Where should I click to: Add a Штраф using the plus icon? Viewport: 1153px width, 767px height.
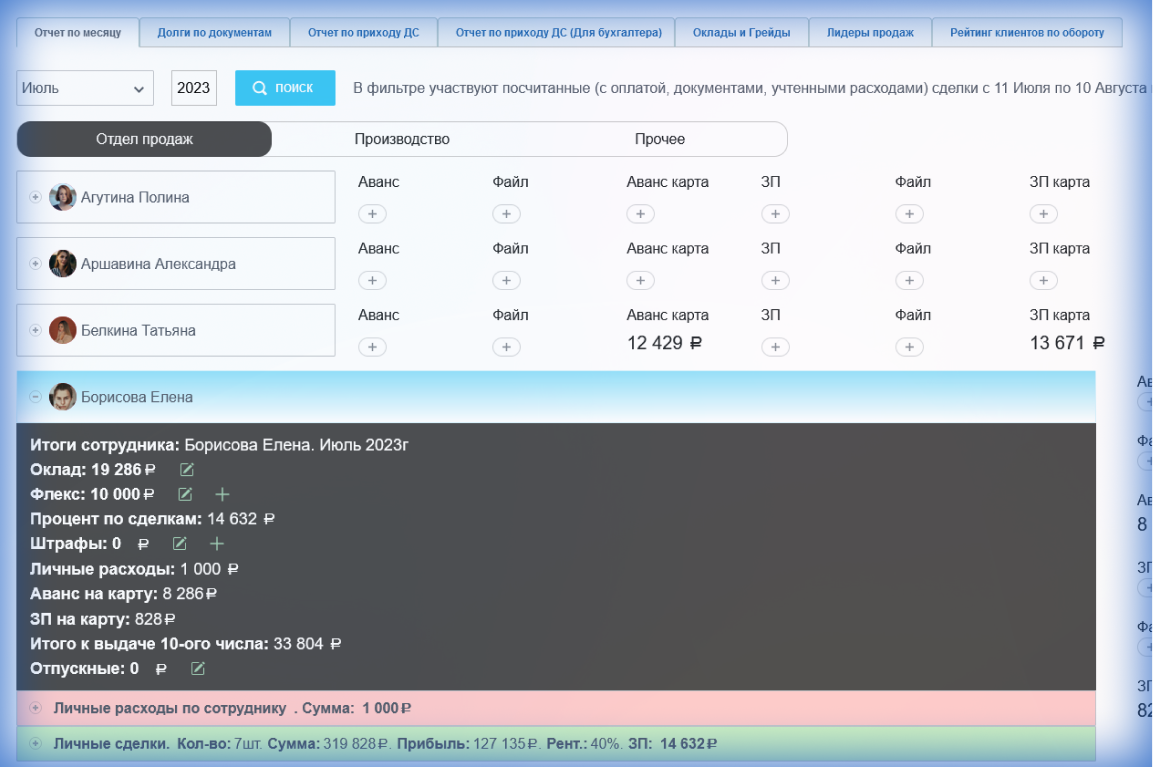pyautogui.click(x=217, y=543)
